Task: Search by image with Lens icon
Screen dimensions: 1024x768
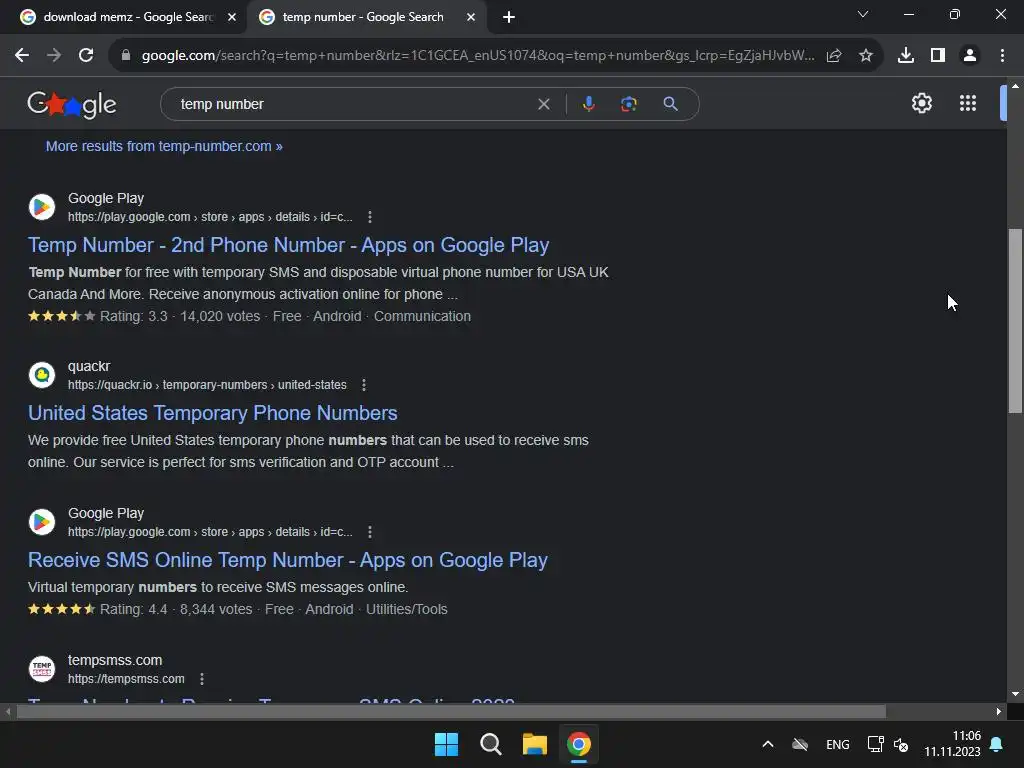Action: coord(628,104)
